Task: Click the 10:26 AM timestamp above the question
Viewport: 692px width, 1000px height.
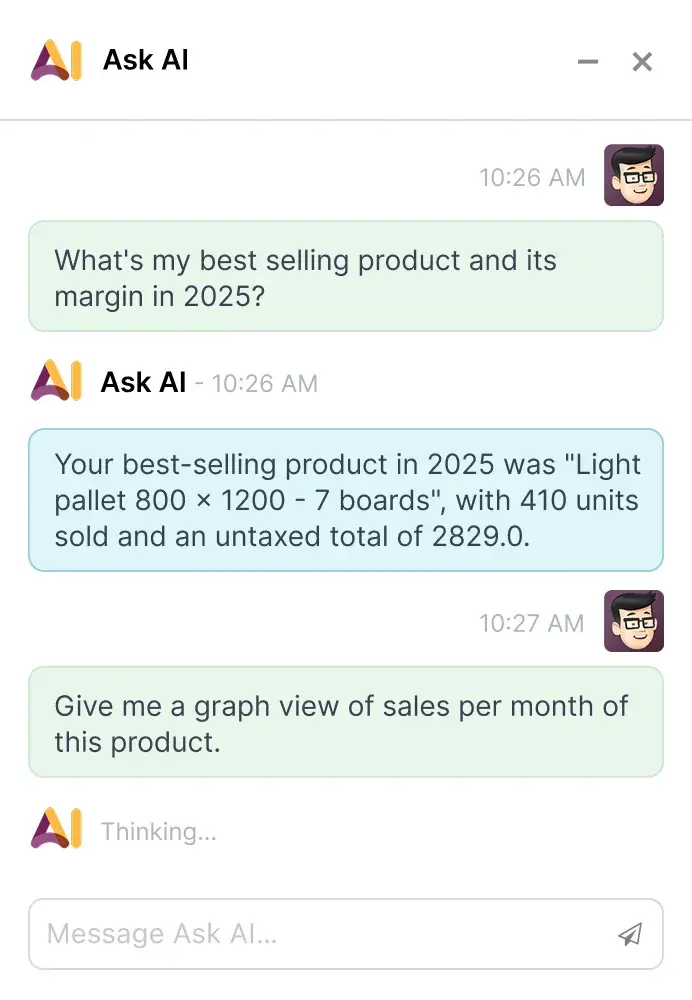Action: pyautogui.click(x=532, y=177)
